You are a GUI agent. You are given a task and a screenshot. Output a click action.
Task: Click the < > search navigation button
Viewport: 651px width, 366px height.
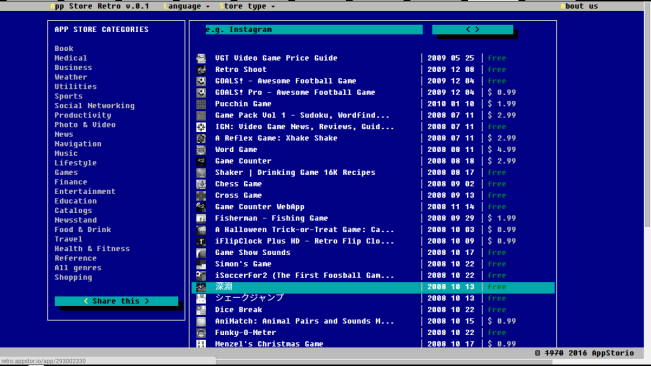pos(472,29)
